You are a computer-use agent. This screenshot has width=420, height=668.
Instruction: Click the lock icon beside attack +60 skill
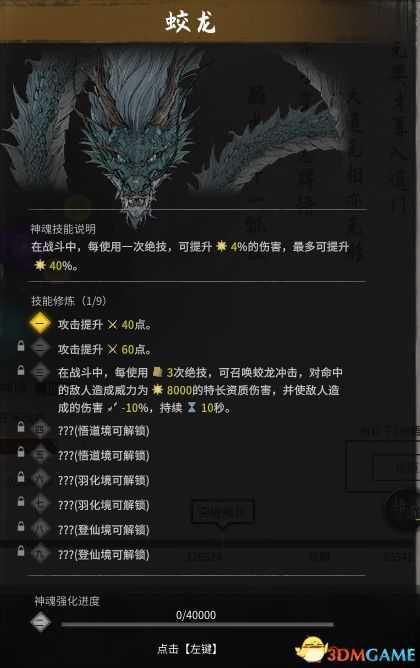(x=20, y=346)
